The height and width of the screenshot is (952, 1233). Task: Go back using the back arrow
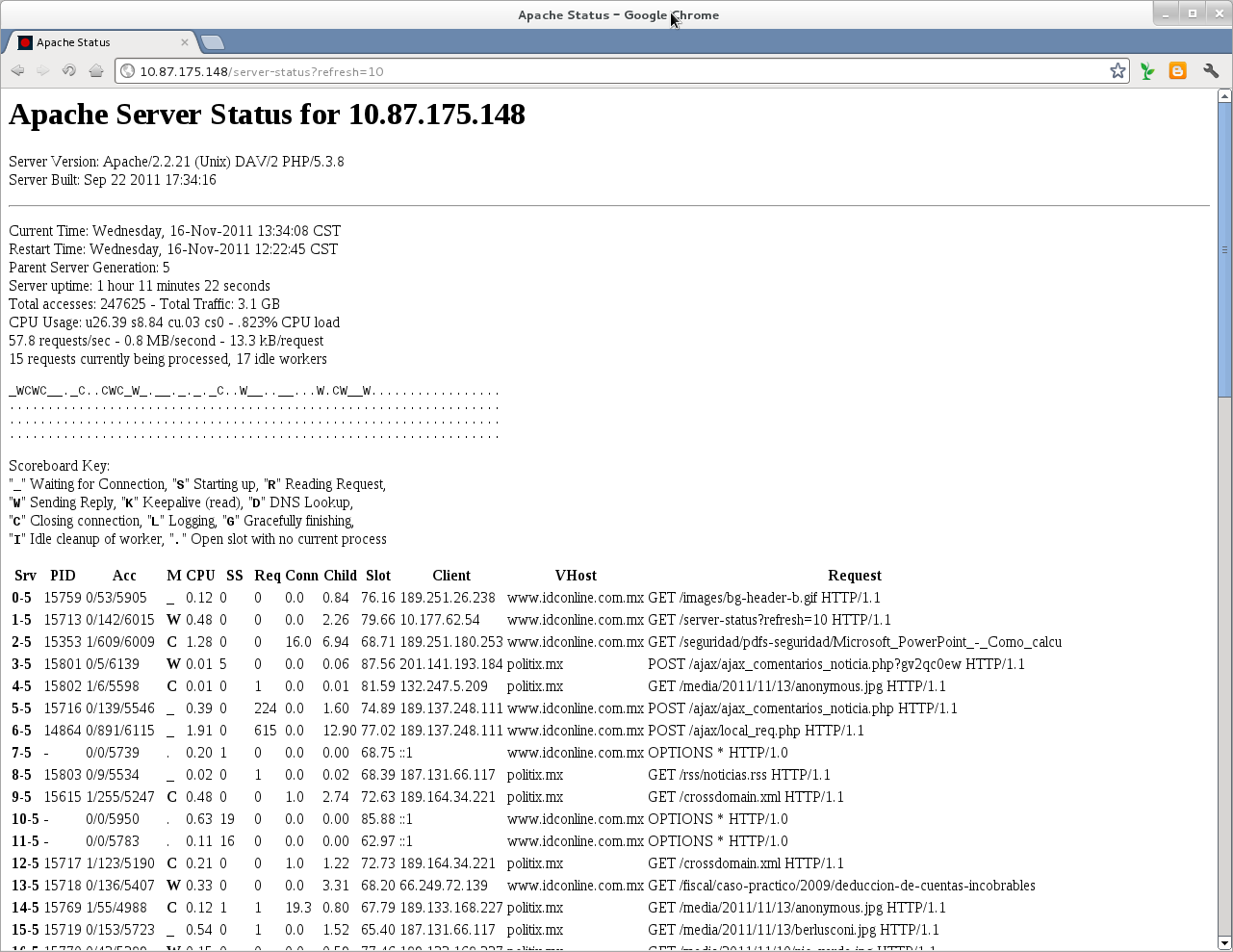click(x=17, y=70)
